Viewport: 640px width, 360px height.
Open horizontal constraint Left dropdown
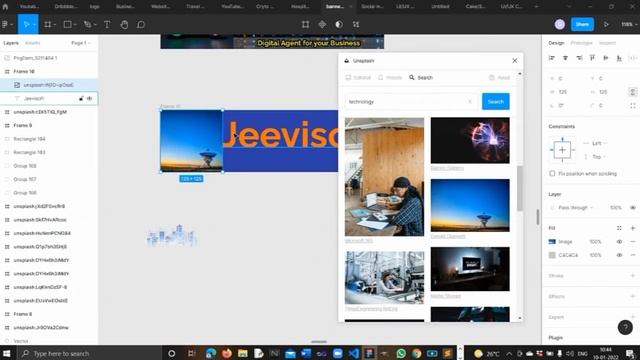pos(599,143)
